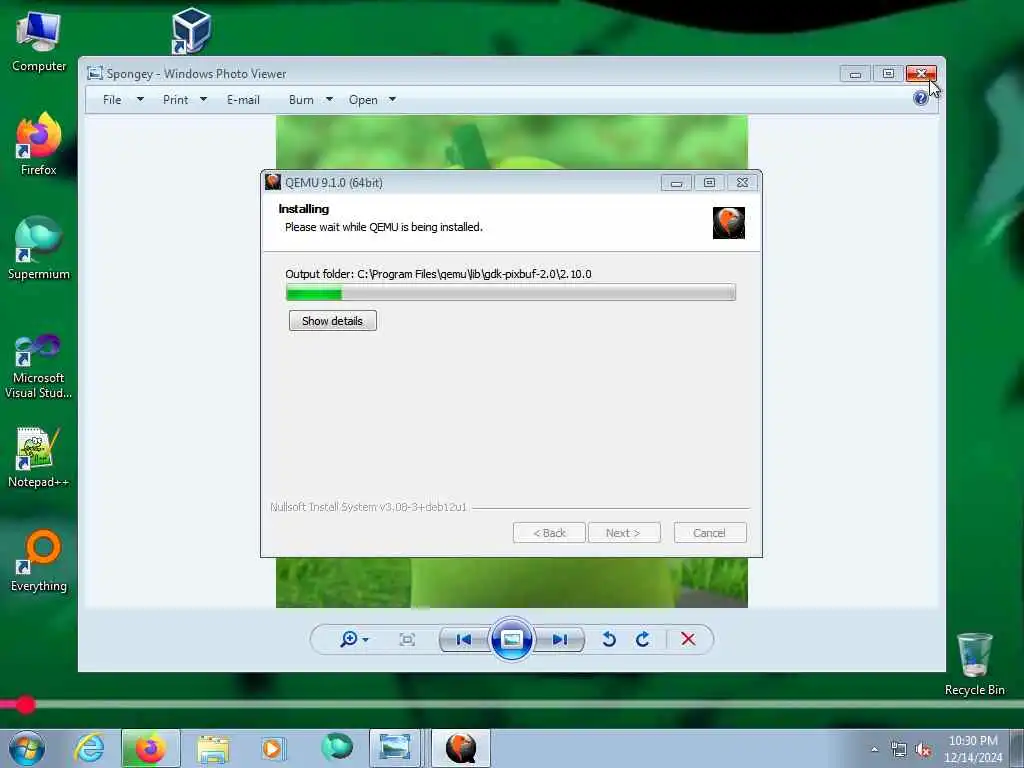The height and width of the screenshot is (768, 1024).
Task: Click the network tray icon
Action: [x=899, y=749]
